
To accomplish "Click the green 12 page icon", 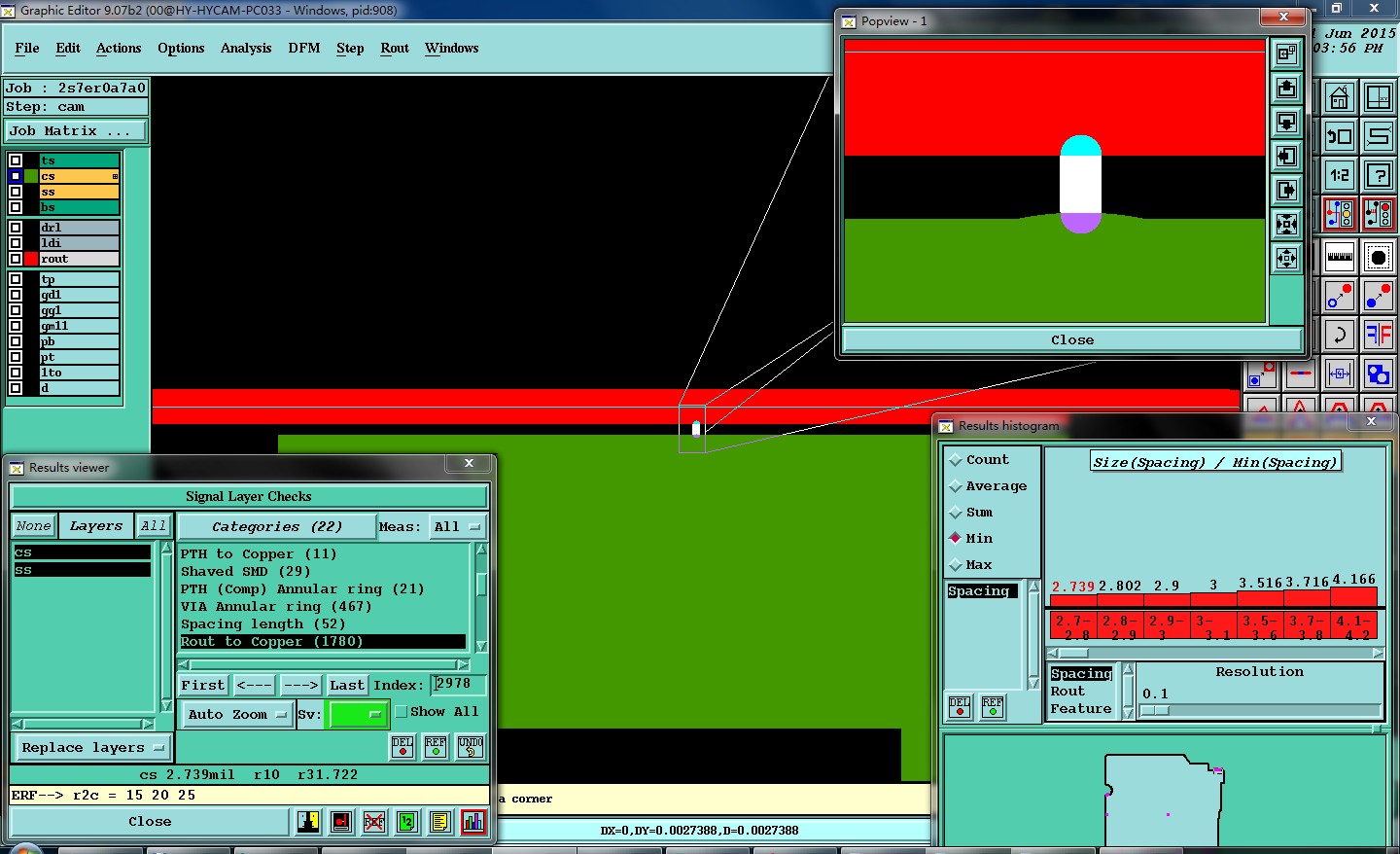I will point(407,822).
